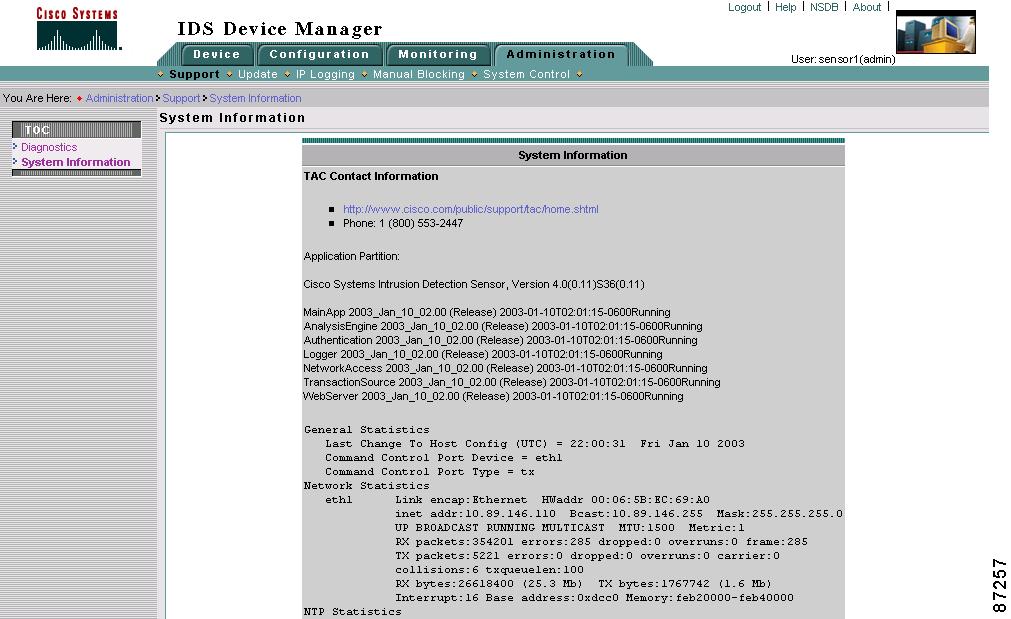Click 'Command Control Port Device = eth1'
Image resolution: width=1011 pixels, height=619 pixels.
pos(444,458)
